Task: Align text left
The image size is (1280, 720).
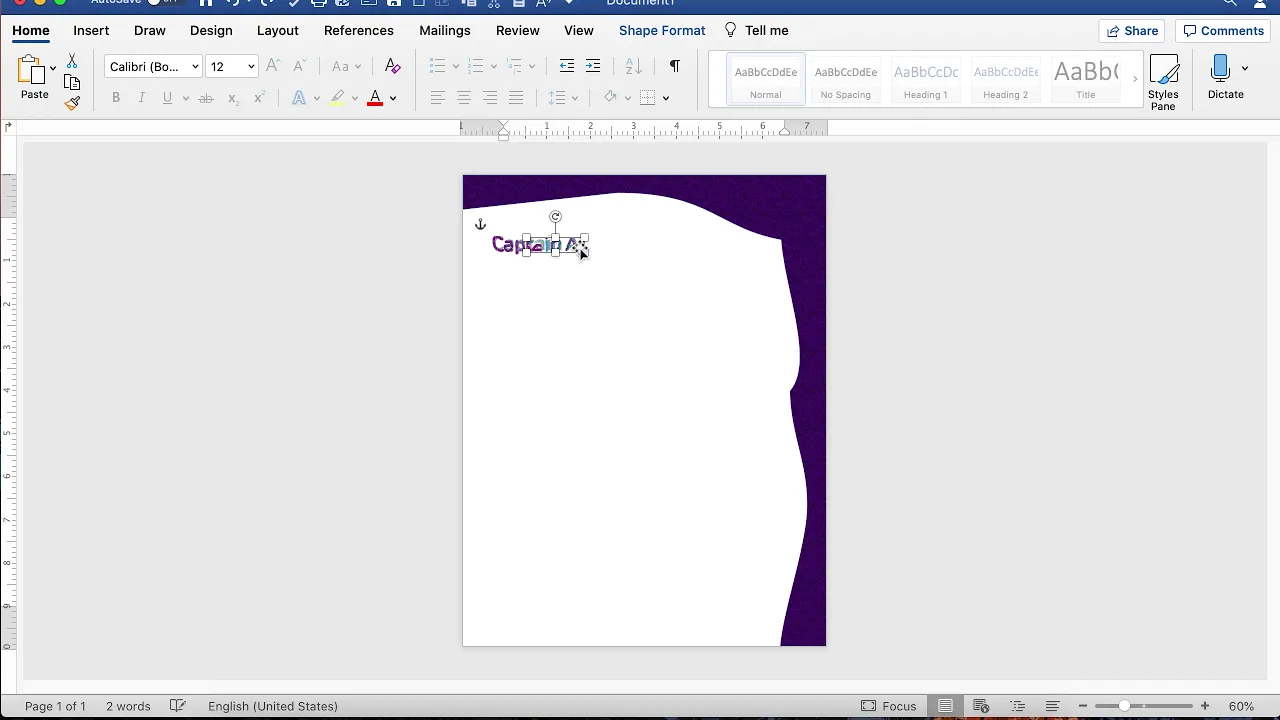Action: point(437,98)
